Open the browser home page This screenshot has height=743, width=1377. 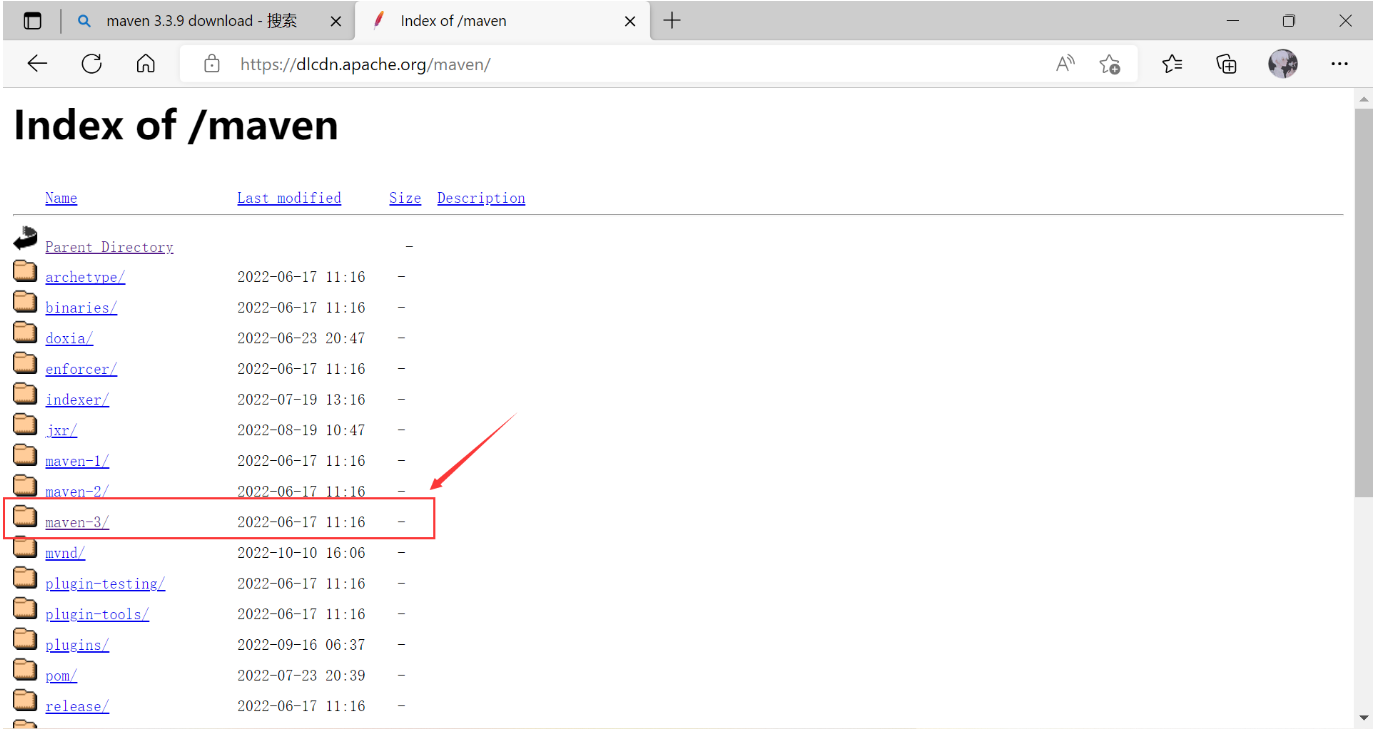[x=146, y=64]
